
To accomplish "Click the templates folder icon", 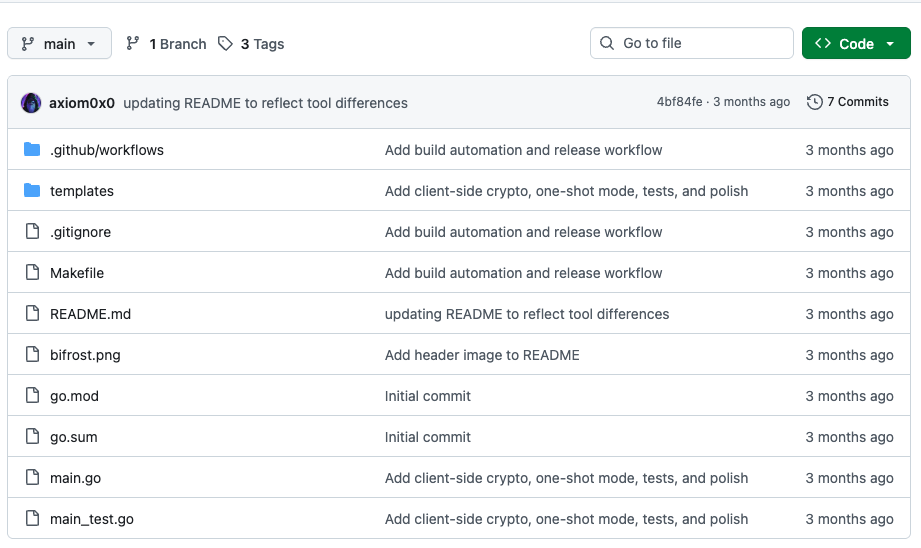I will (x=32, y=190).
